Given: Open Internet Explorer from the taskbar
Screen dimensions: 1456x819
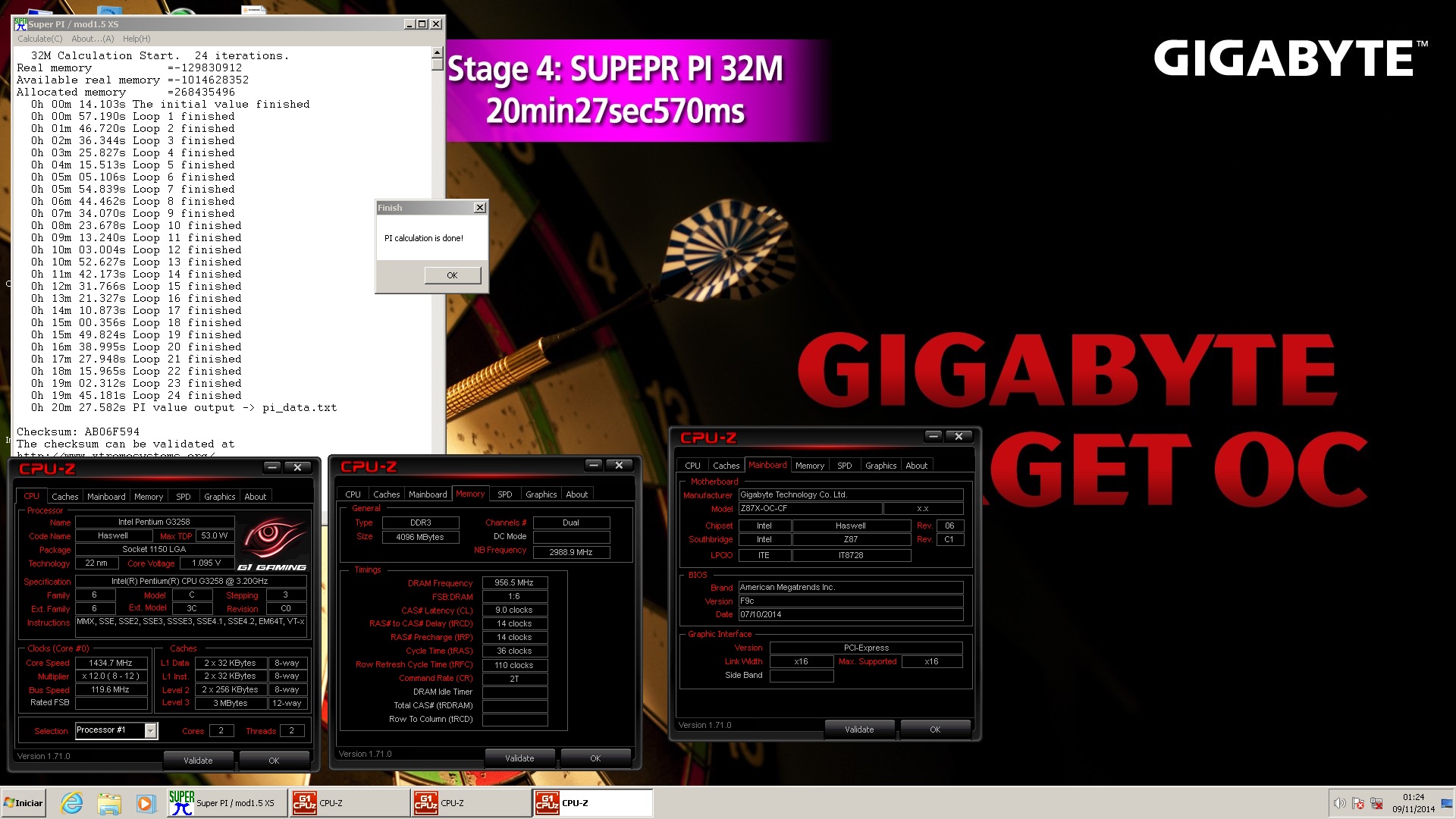Looking at the screenshot, I should pos(72,803).
